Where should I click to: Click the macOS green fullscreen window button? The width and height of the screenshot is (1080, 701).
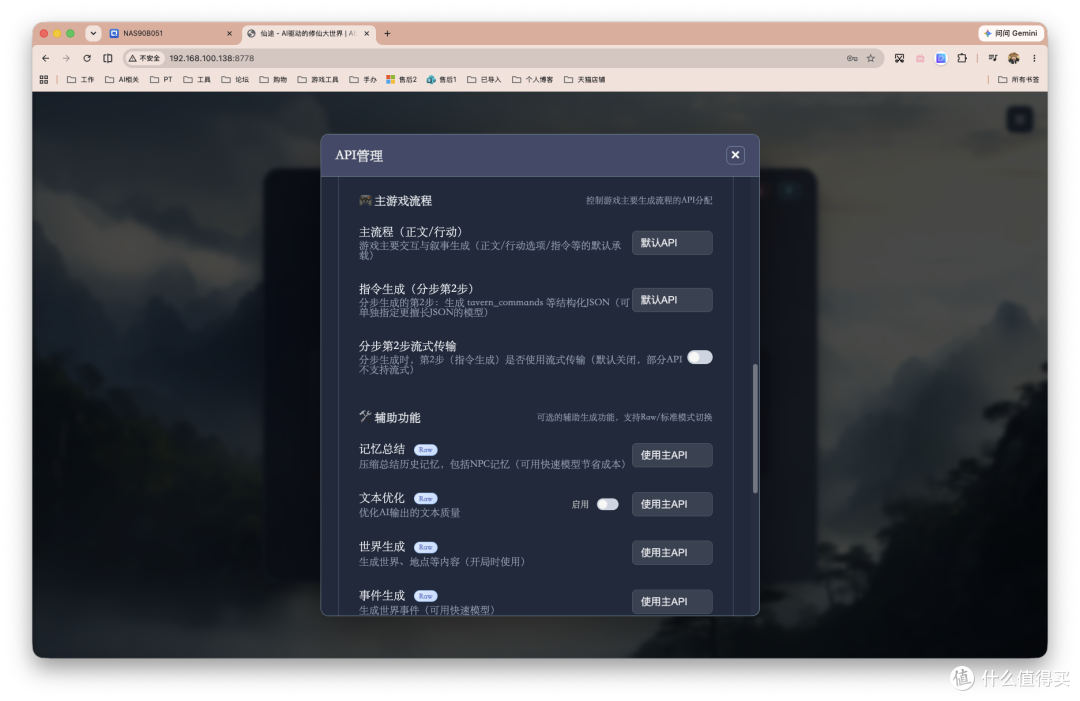click(x=70, y=33)
